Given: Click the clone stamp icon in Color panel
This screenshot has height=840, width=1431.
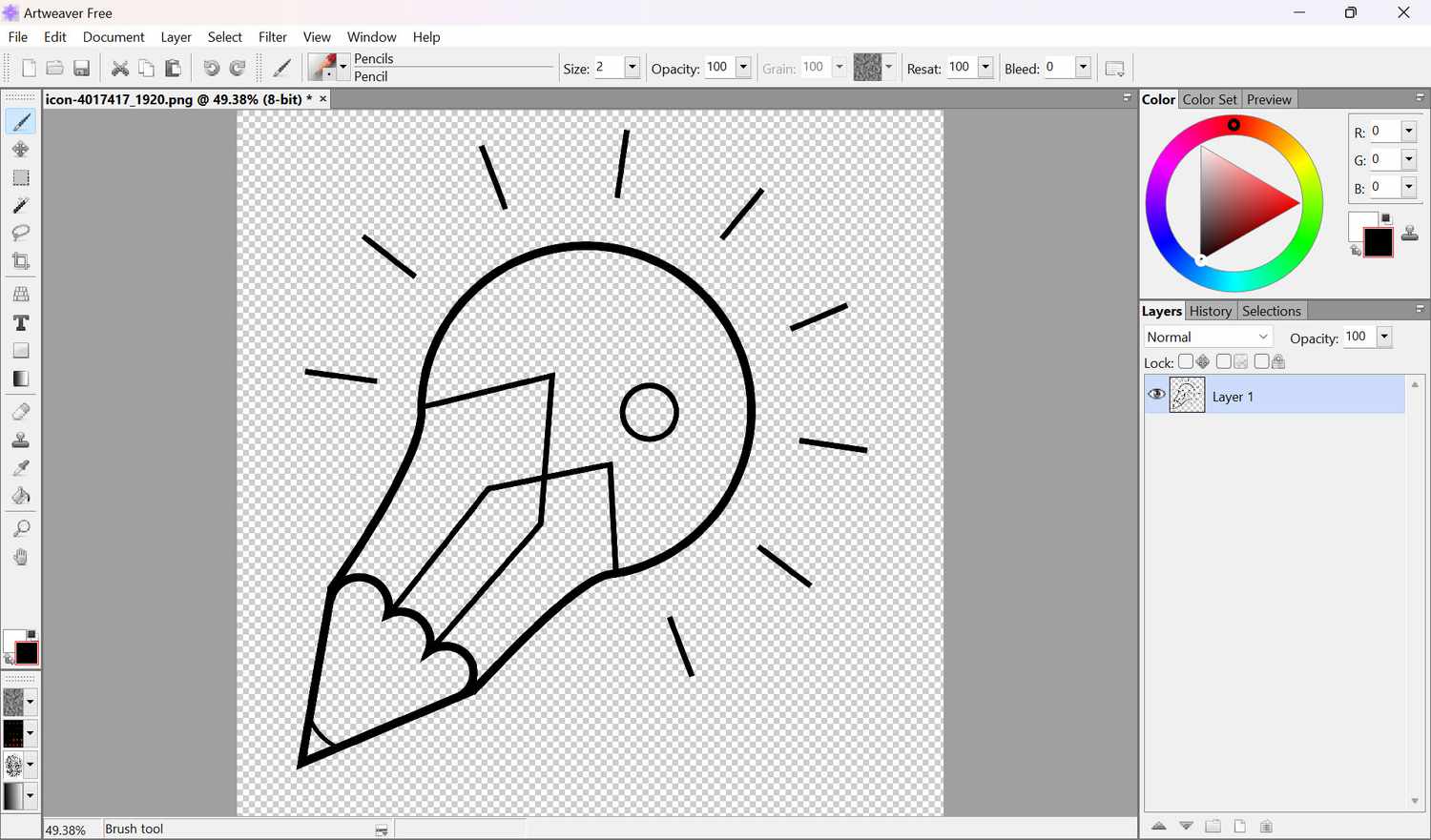Looking at the screenshot, I should point(1410,233).
